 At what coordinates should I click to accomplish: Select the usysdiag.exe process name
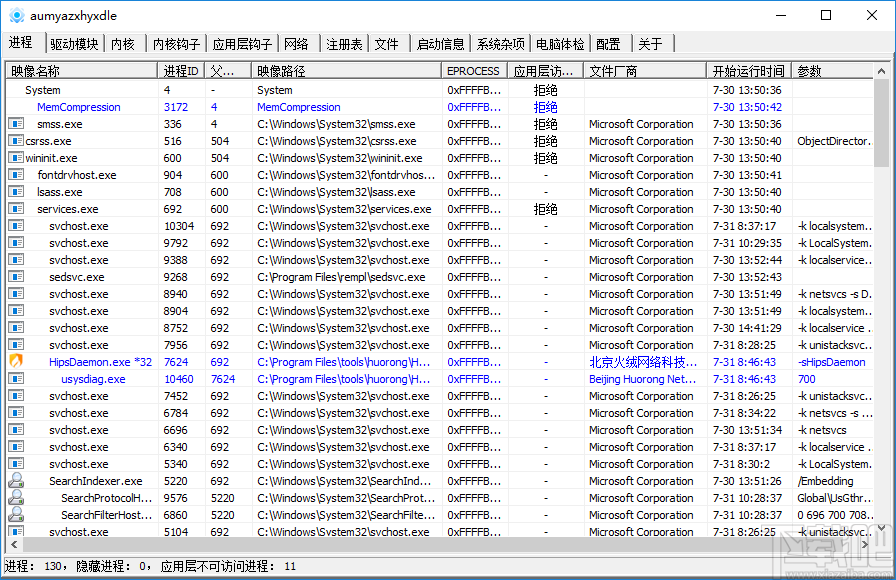click(x=93, y=379)
